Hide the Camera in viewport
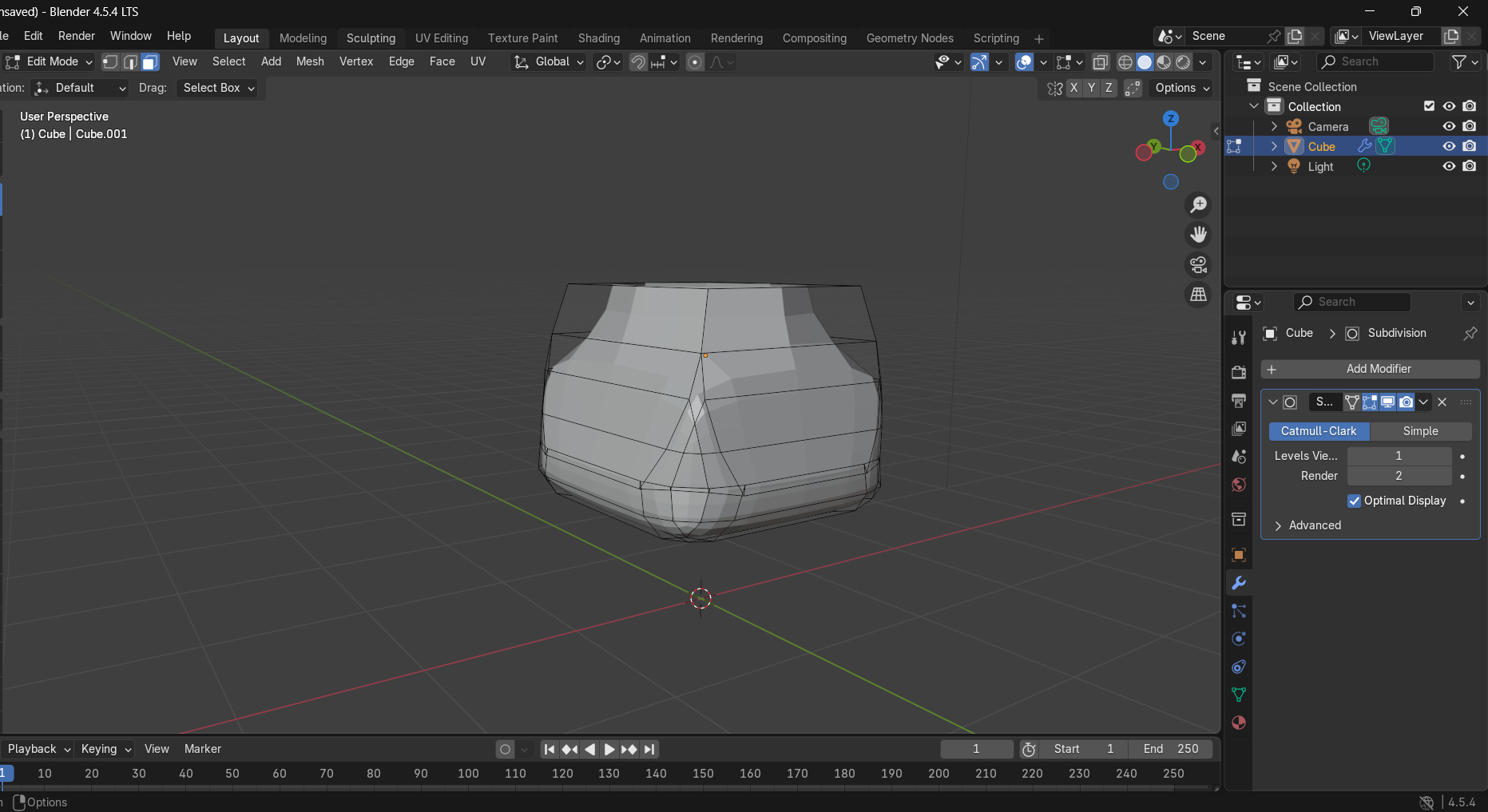 (x=1448, y=126)
